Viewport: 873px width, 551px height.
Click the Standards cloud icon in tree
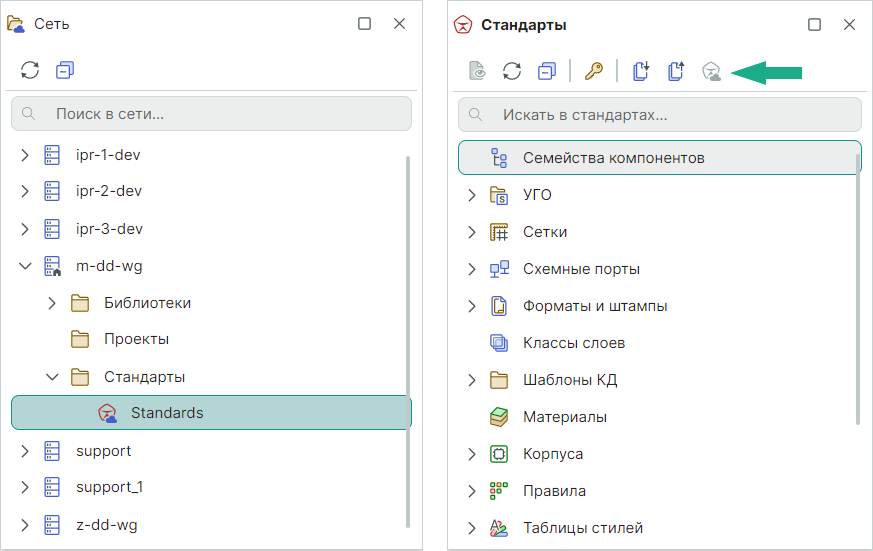tap(107, 413)
